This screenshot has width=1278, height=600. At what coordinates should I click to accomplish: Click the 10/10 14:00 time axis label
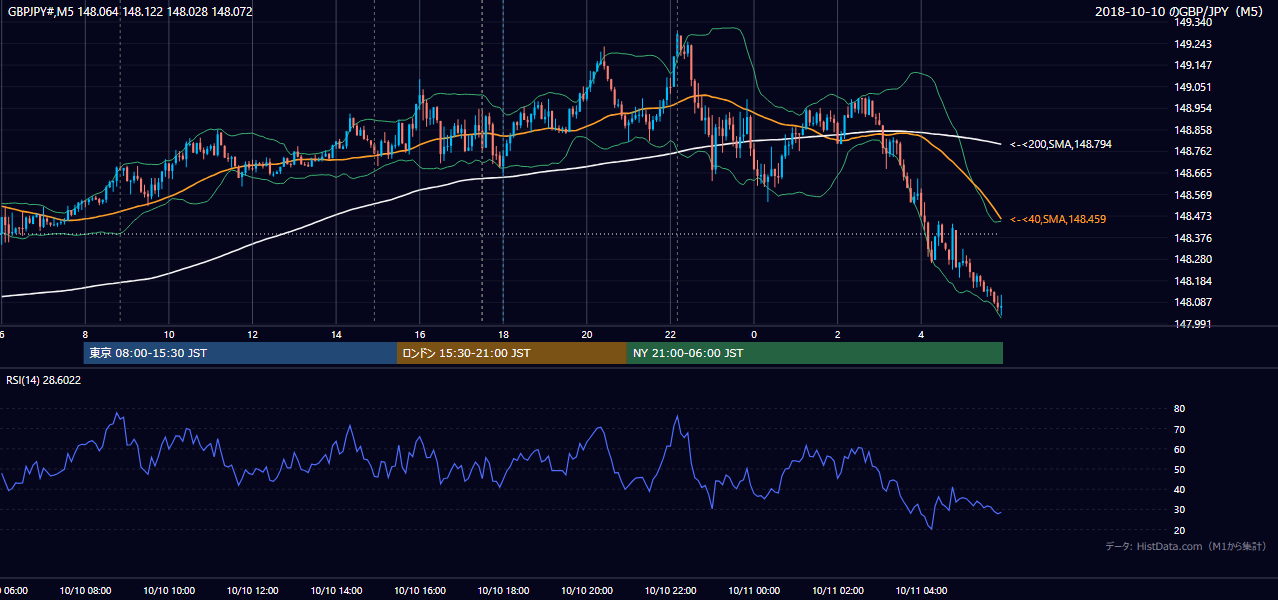pos(336,591)
